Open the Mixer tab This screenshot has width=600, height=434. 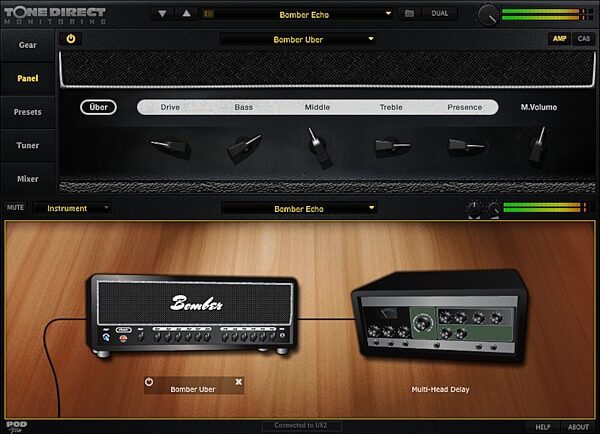28,179
